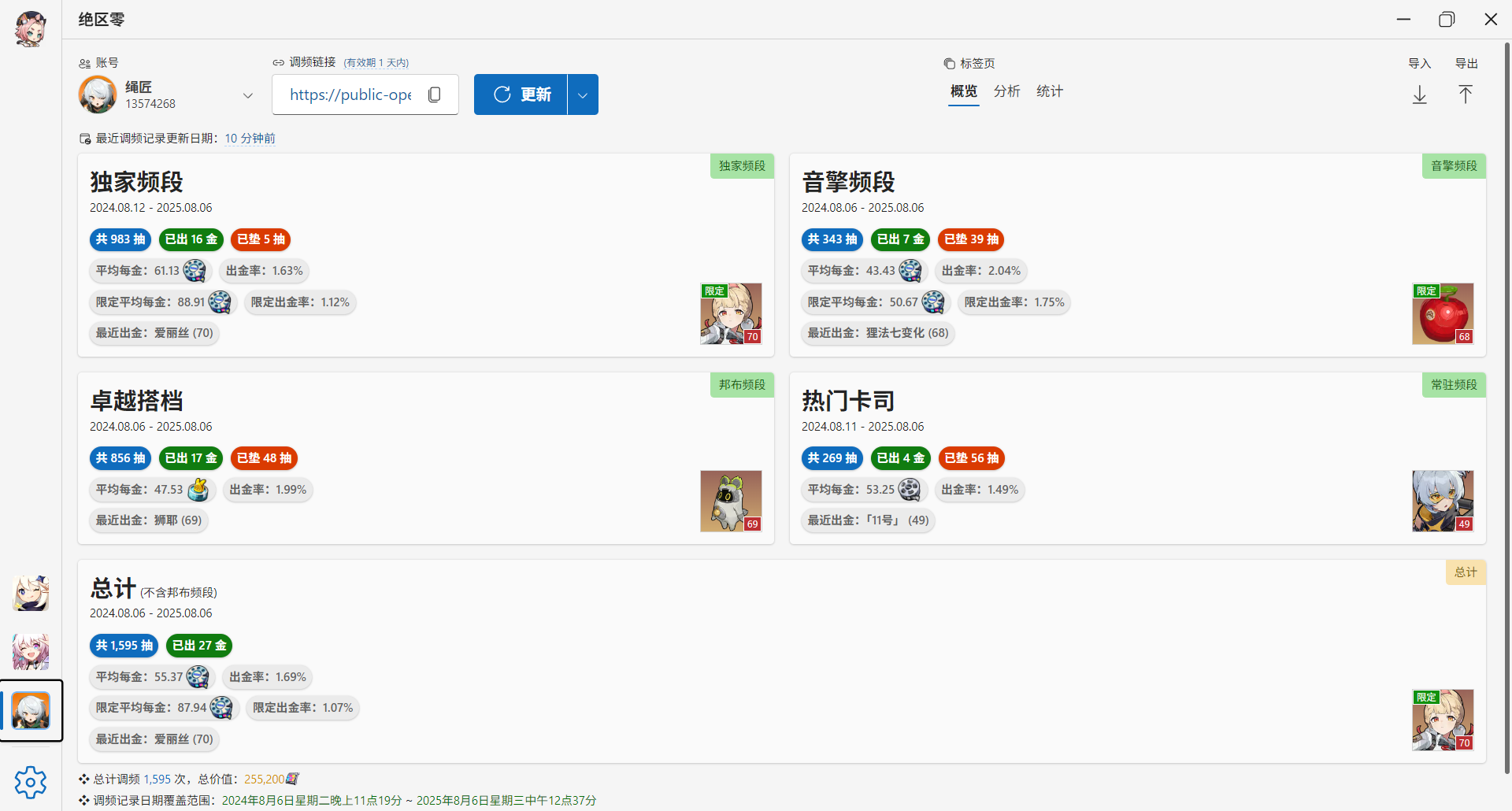Screen dimensions: 1512x811
Task: Open the pink-haired game icon in sidebar
Action: (x=31, y=652)
